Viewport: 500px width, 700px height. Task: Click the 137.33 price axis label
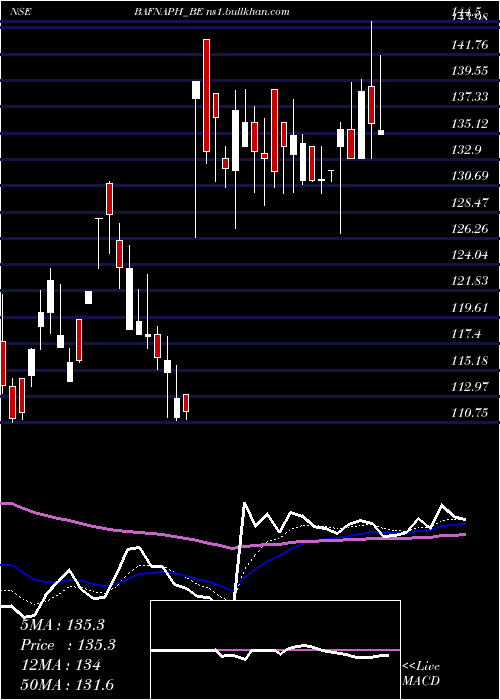470,97
